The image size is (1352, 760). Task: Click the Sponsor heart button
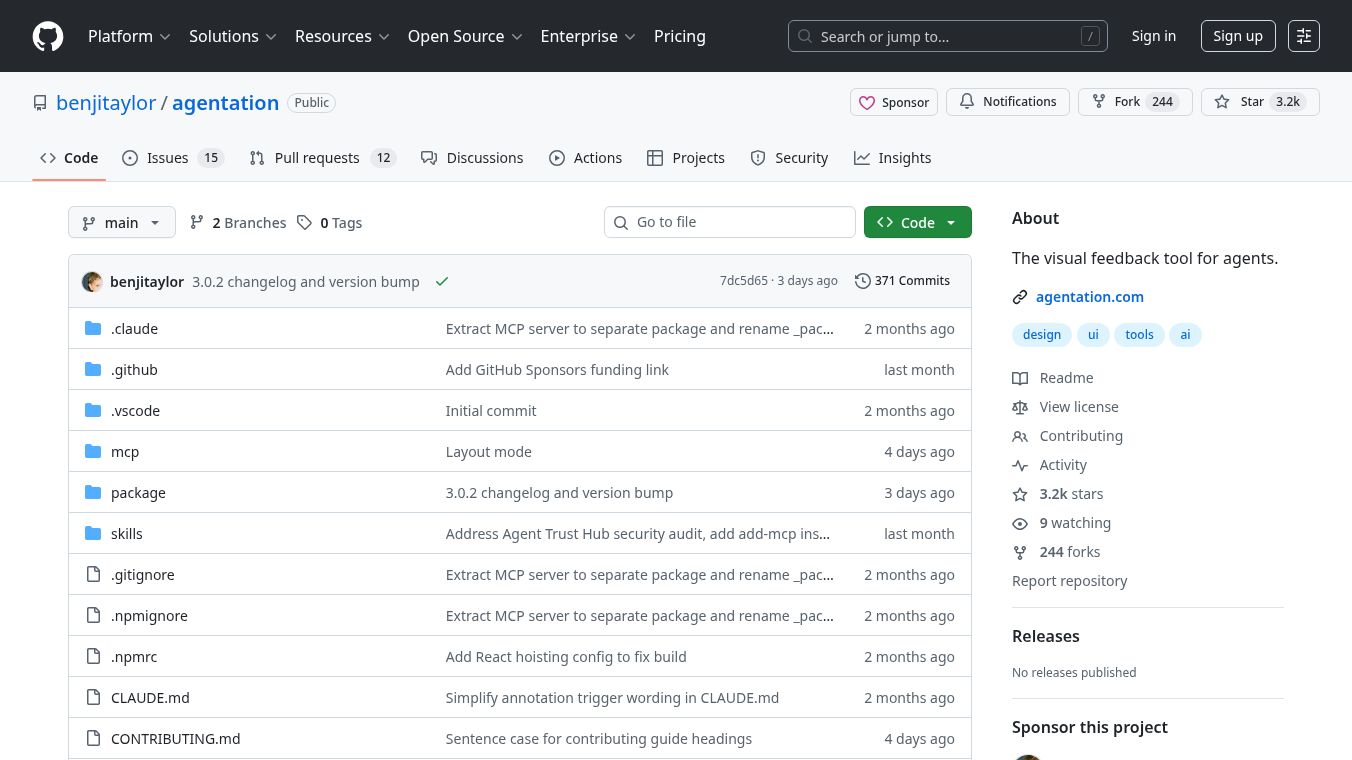click(894, 102)
